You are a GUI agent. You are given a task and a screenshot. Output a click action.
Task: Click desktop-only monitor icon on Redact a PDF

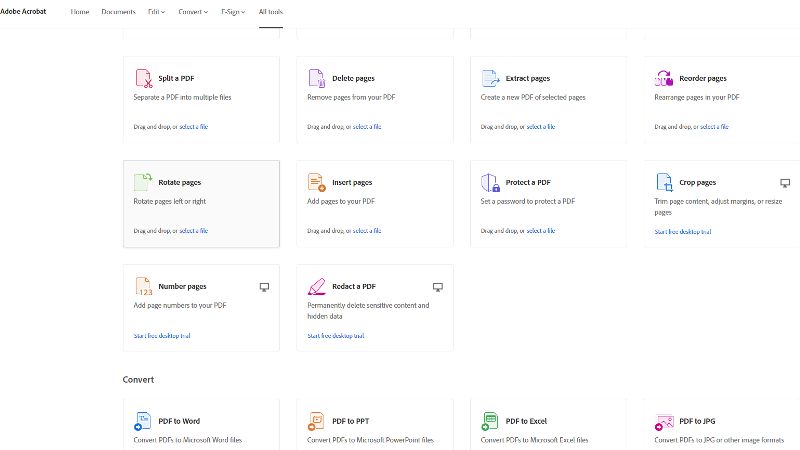[438, 287]
